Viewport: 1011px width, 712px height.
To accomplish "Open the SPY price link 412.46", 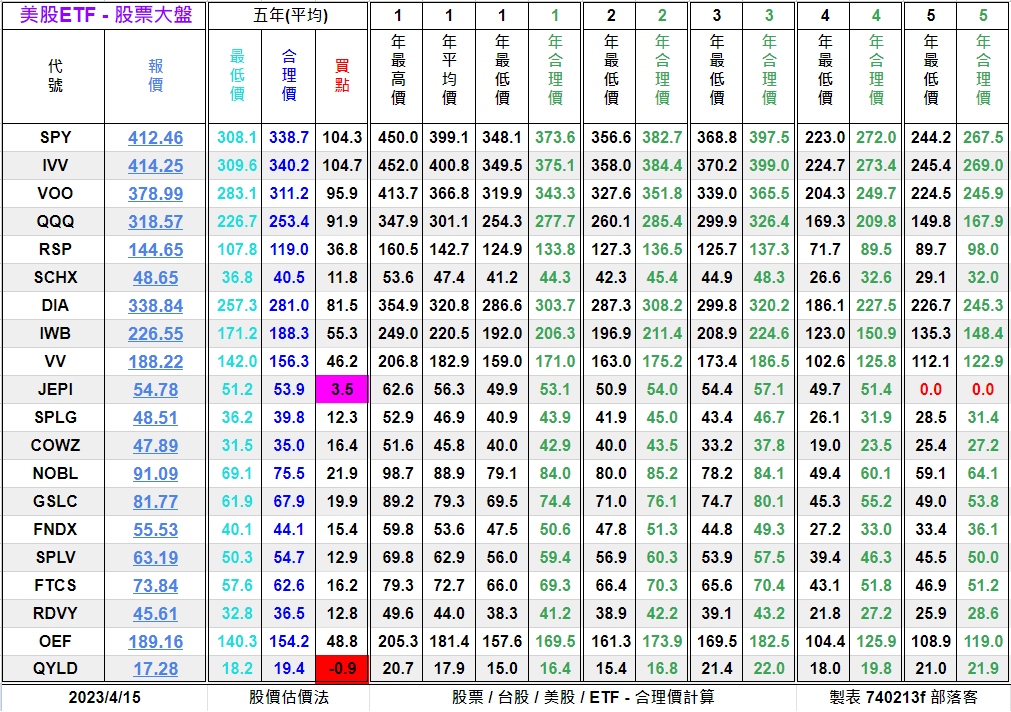I will [x=155, y=138].
